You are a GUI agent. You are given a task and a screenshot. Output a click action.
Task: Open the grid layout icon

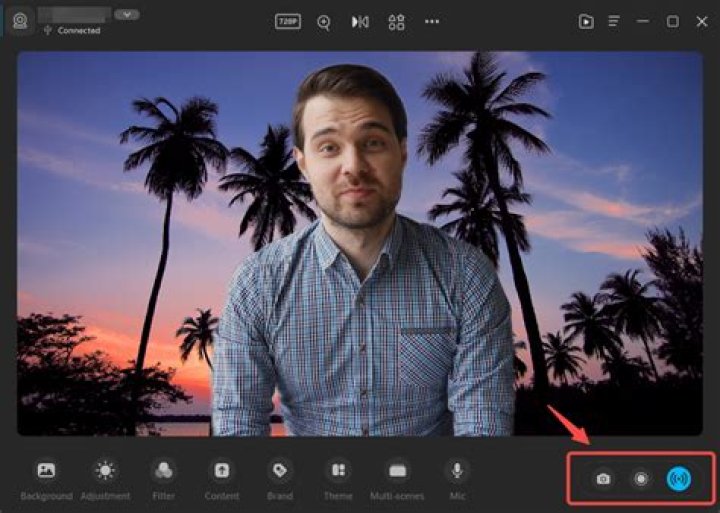tap(396, 22)
